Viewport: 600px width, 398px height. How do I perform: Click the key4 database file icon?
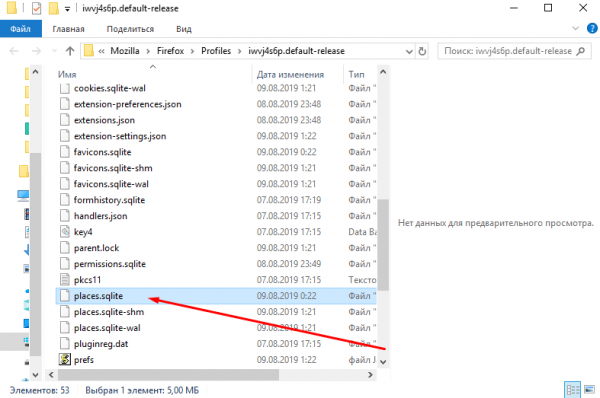pos(65,232)
